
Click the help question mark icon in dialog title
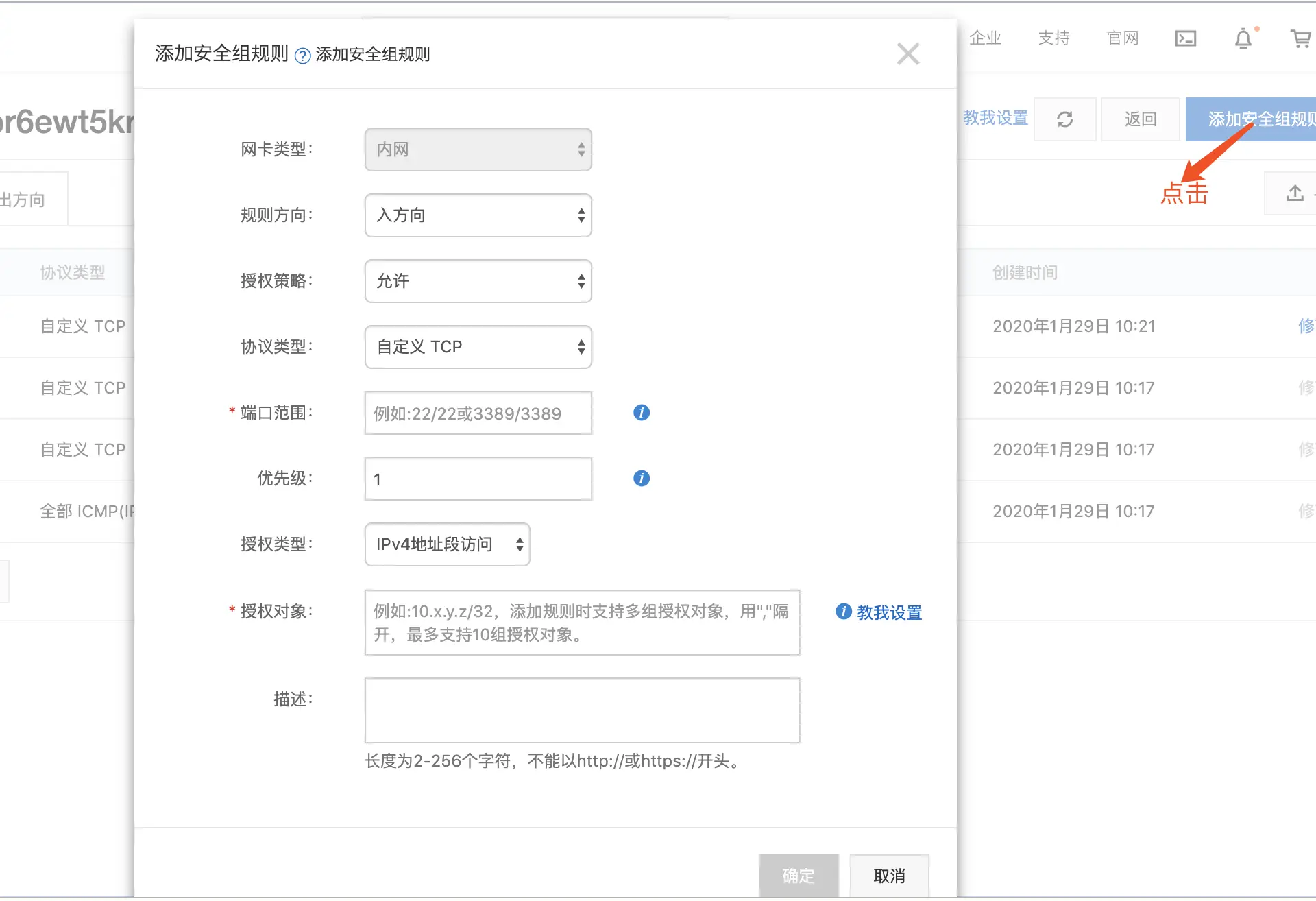click(x=302, y=56)
